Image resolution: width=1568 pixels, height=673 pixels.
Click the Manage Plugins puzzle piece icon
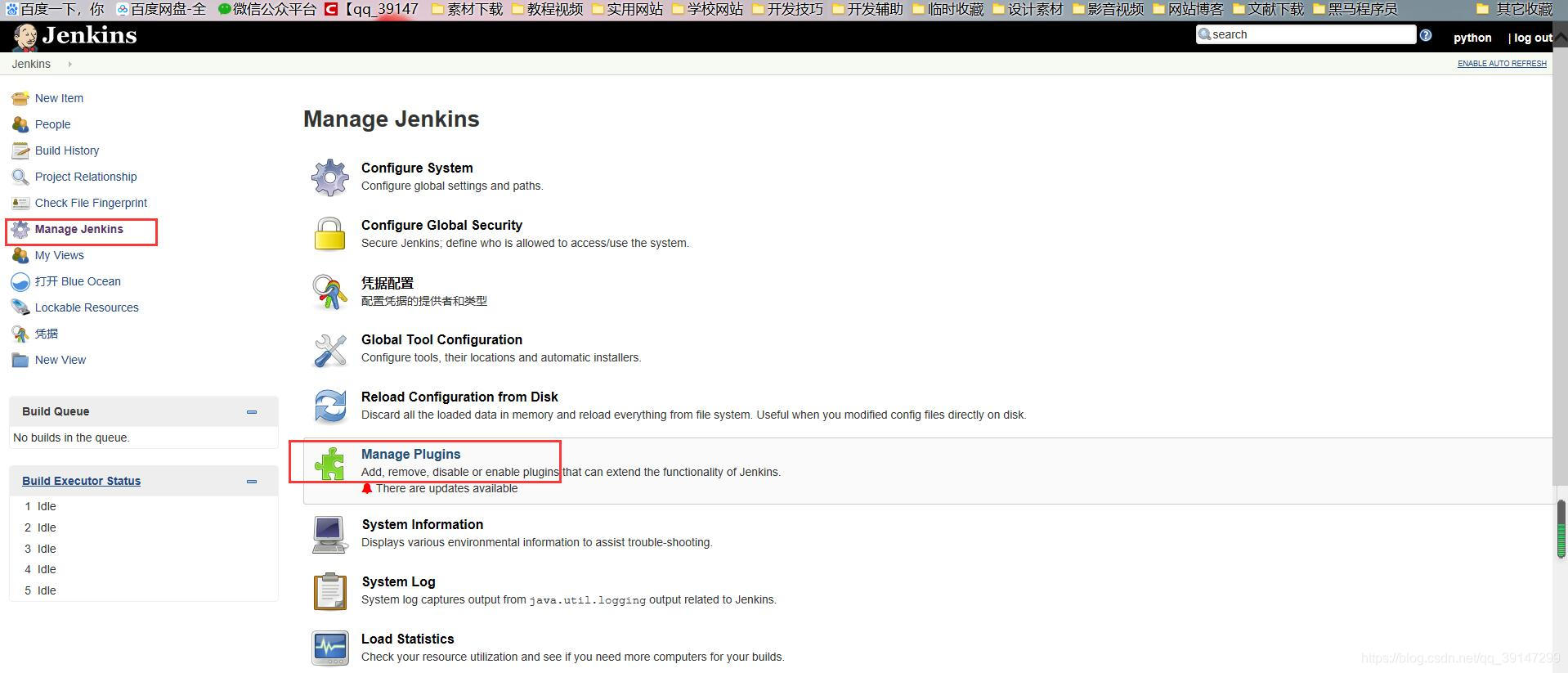(330, 464)
